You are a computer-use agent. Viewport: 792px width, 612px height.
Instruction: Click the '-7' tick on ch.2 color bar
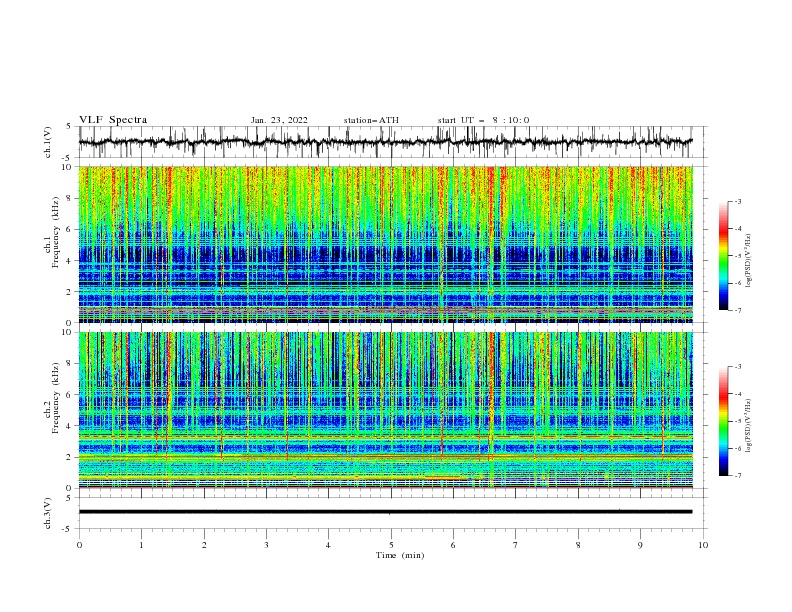(738, 475)
